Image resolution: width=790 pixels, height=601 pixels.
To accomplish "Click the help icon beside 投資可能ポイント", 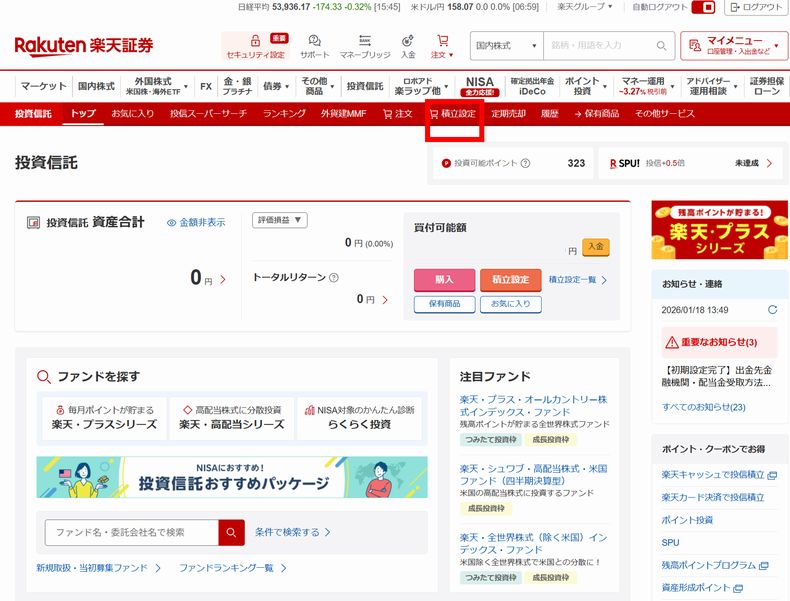I will tap(525, 163).
